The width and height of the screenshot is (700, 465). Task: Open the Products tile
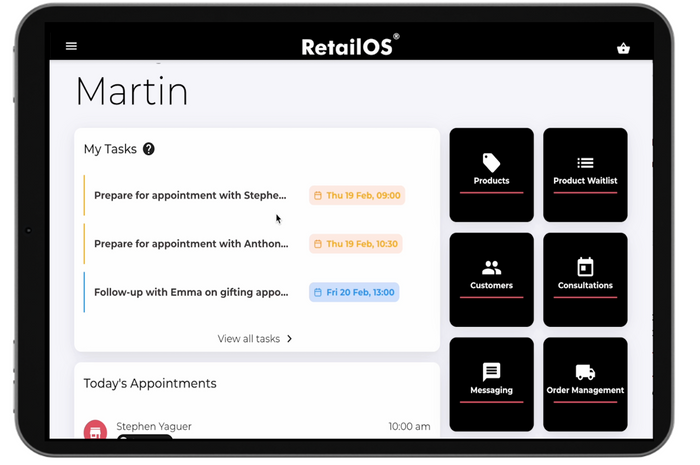pos(492,175)
